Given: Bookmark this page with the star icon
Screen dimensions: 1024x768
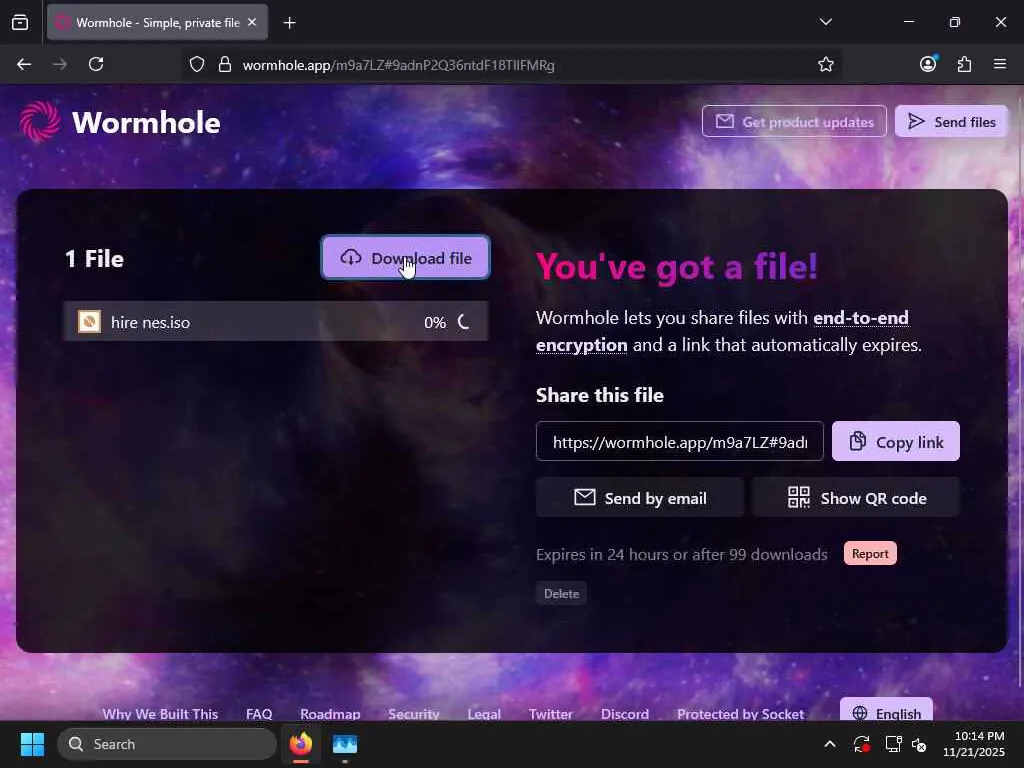Looking at the screenshot, I should click(x=825, y=64).
